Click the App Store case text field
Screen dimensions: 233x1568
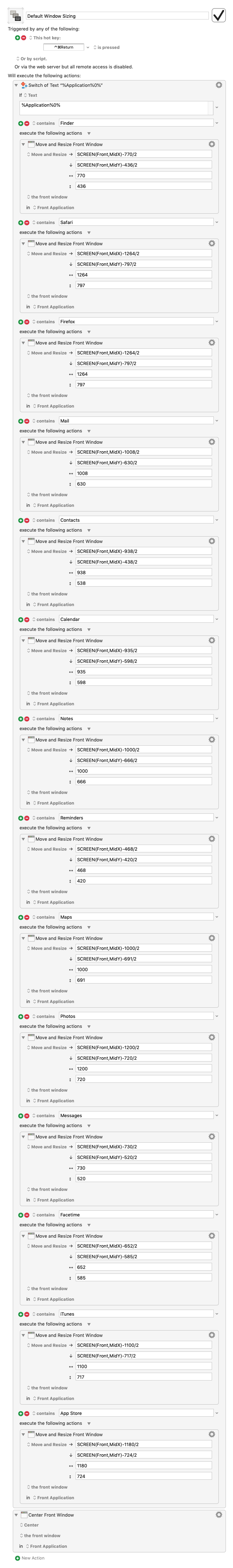point(136,1413)
